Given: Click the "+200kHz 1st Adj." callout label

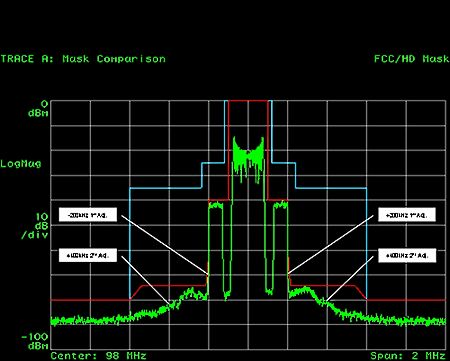Looking at the screenshot, I should click(x=407, y=215).
